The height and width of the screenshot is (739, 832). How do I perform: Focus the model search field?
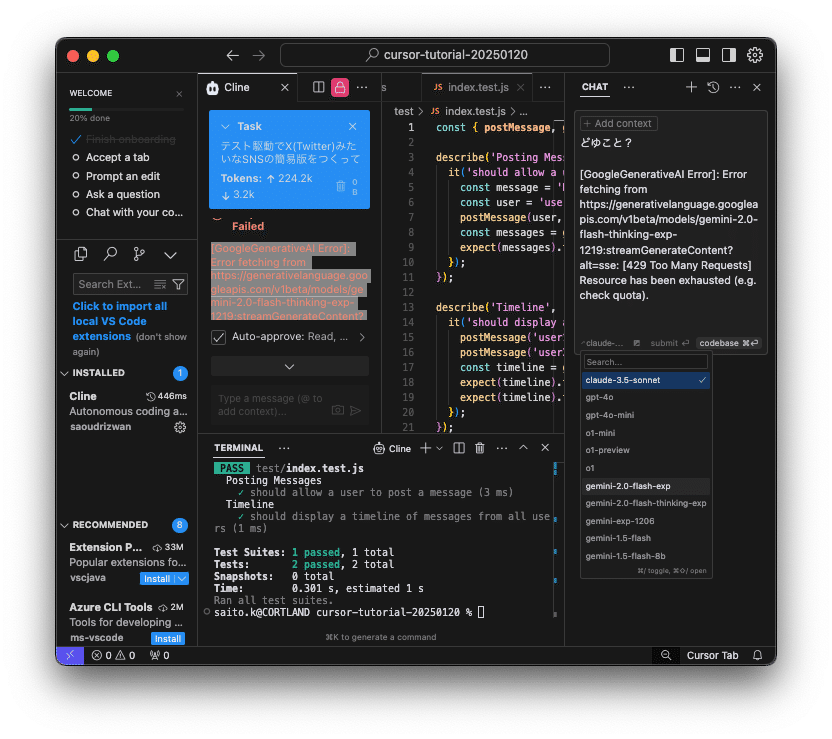click(x=645, y=362)
